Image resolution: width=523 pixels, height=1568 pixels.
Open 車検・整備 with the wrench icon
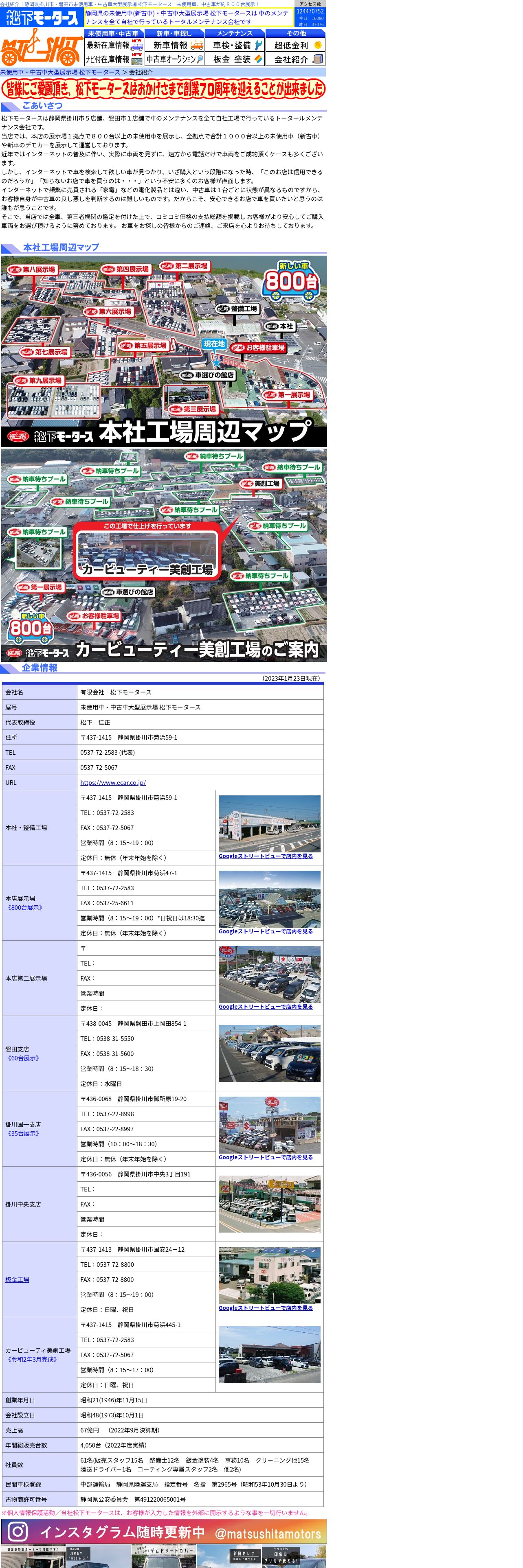(x=234, y=45)
